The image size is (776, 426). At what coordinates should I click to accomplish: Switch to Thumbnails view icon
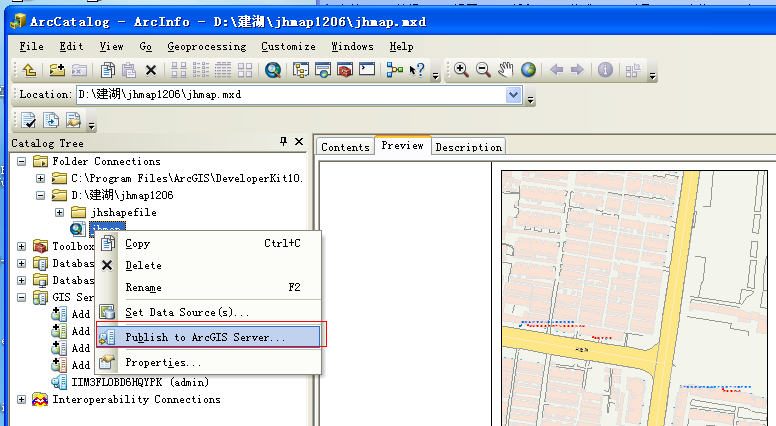[x=245, y=70]
